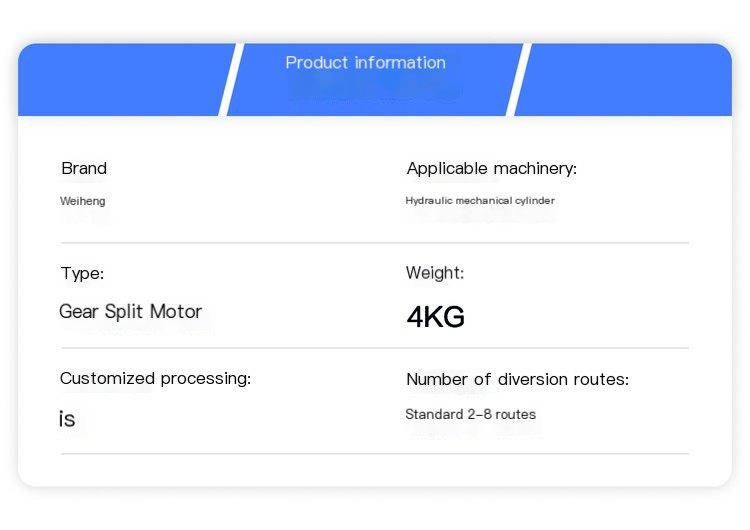Click the Gear Split Motor value

(x=131, y=311)
